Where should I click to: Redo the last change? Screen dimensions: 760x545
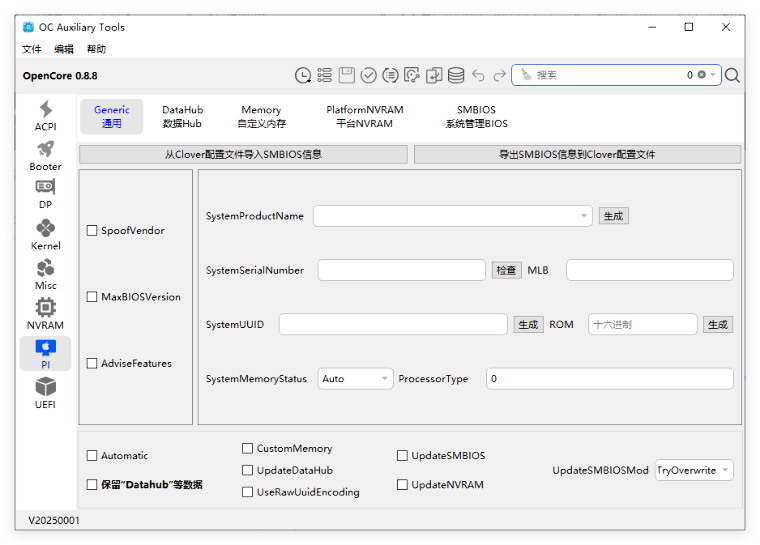tap(499, 76)
